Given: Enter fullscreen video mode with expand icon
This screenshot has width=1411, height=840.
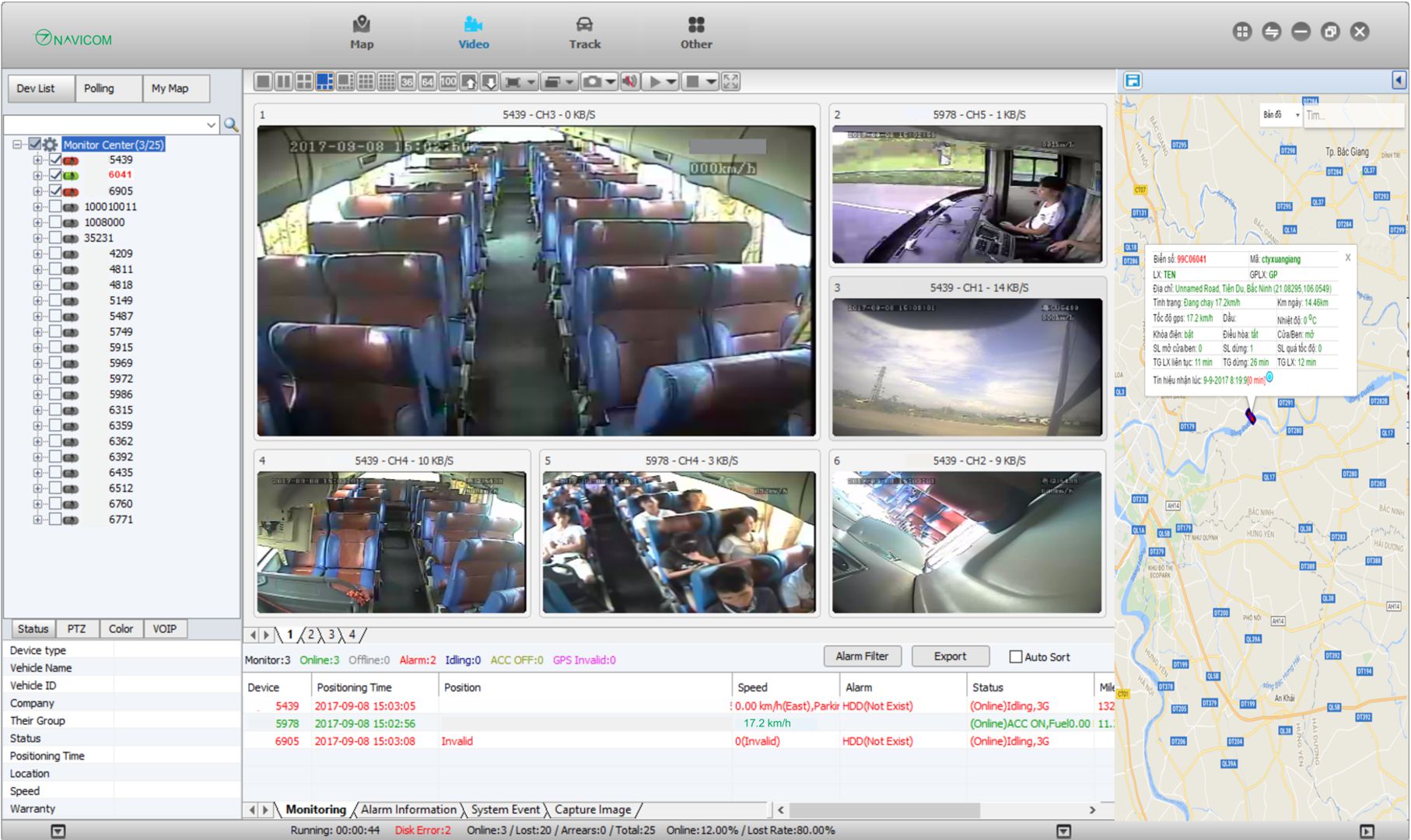Looking at the screenshot, I should click(730, 80).
